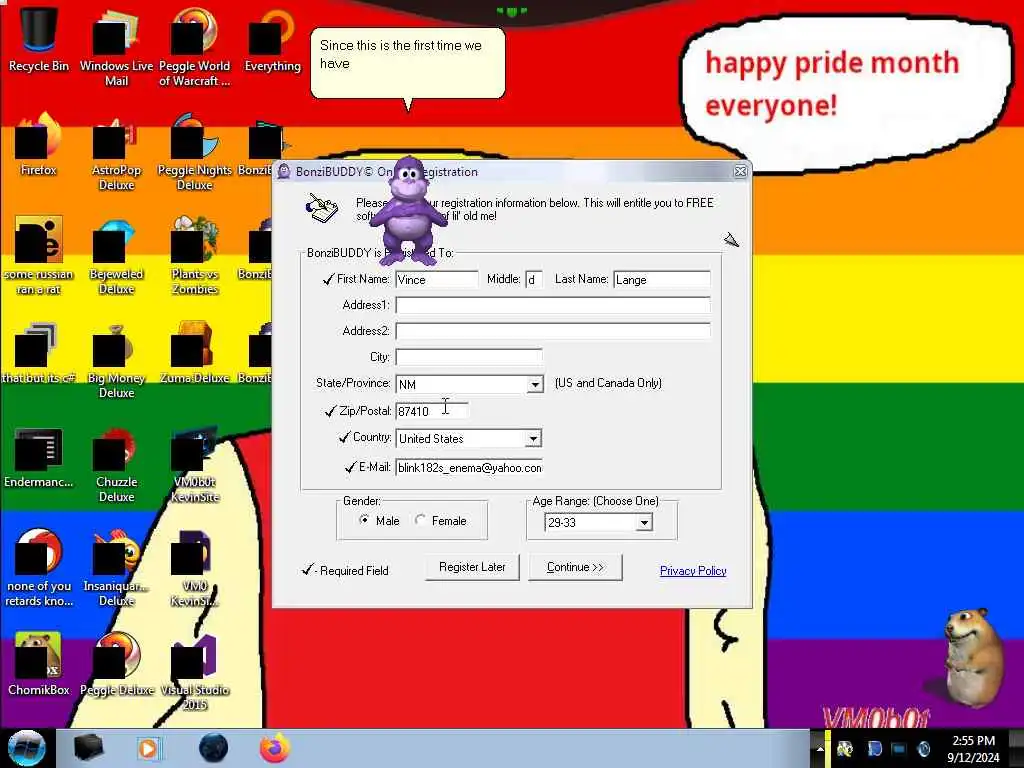Show hidden system tray icons arrow
The height and width of the screenshot is (768, 1024).
point(820,749)
